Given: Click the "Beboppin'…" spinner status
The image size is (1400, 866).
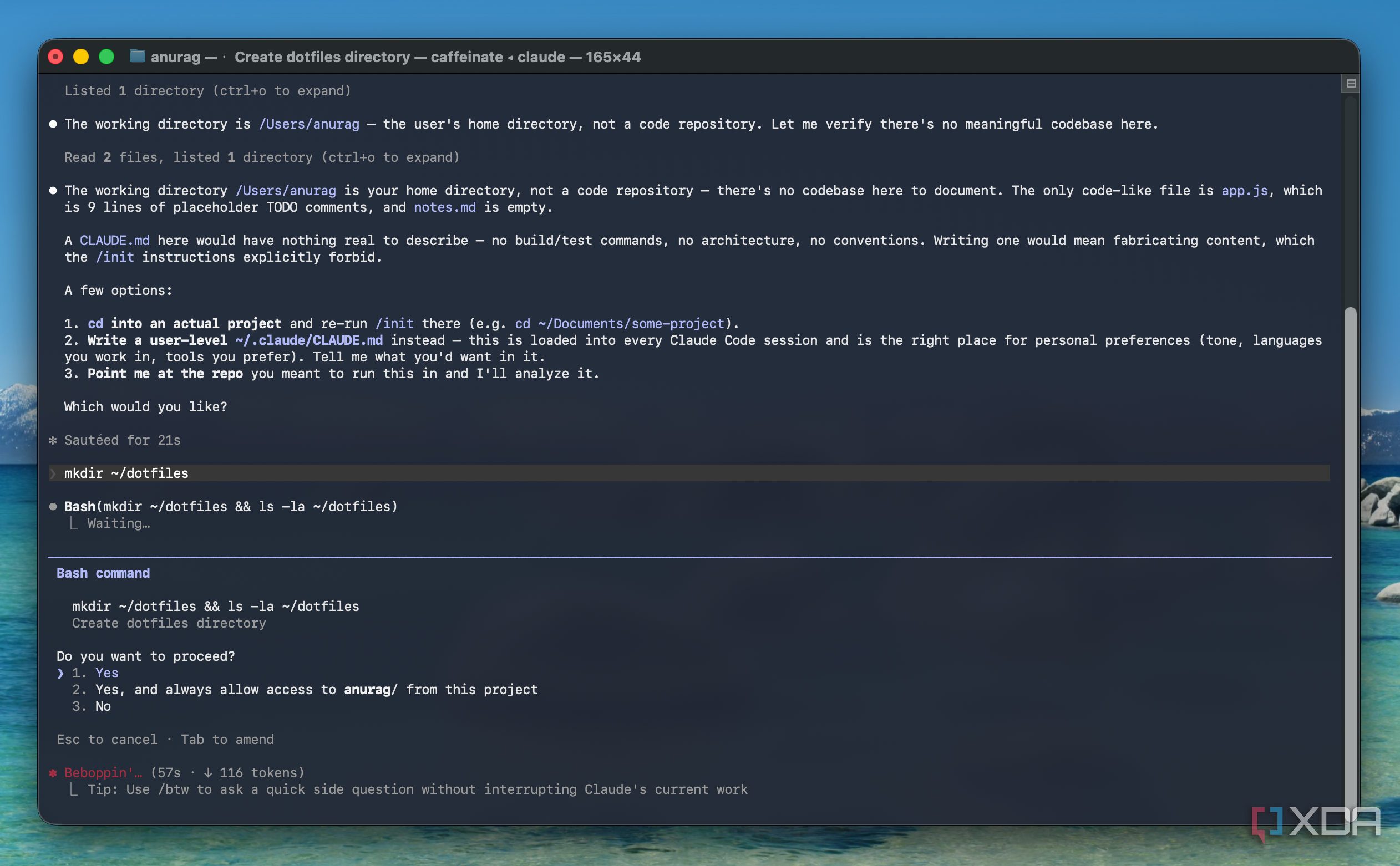Looking at the screenshot, I should [x=103, y=773].
